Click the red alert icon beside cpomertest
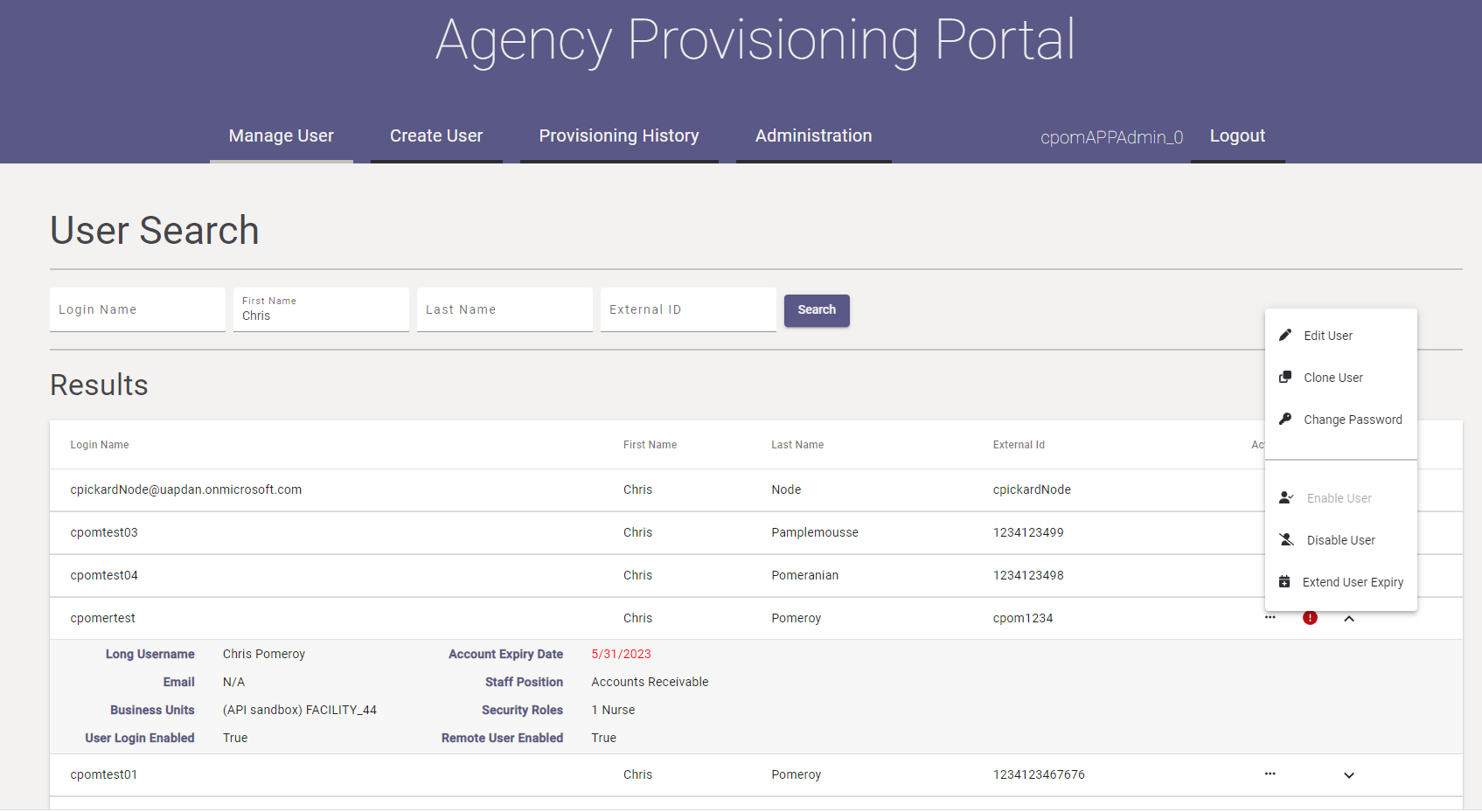Viewport: 1482px width, 812px height. [x=1310, y=618]
